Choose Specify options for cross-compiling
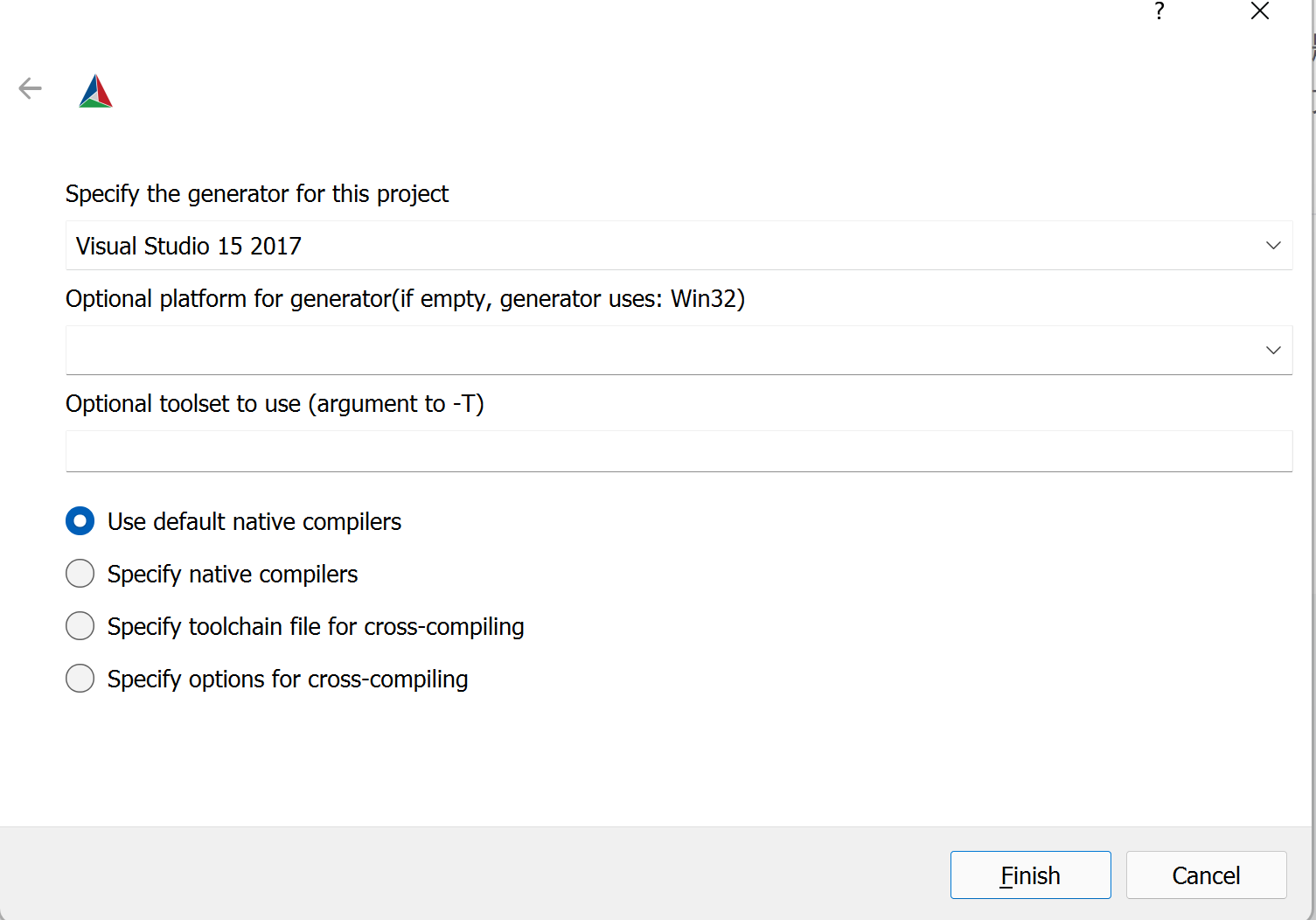1316x920 pixels. [80, 679]
